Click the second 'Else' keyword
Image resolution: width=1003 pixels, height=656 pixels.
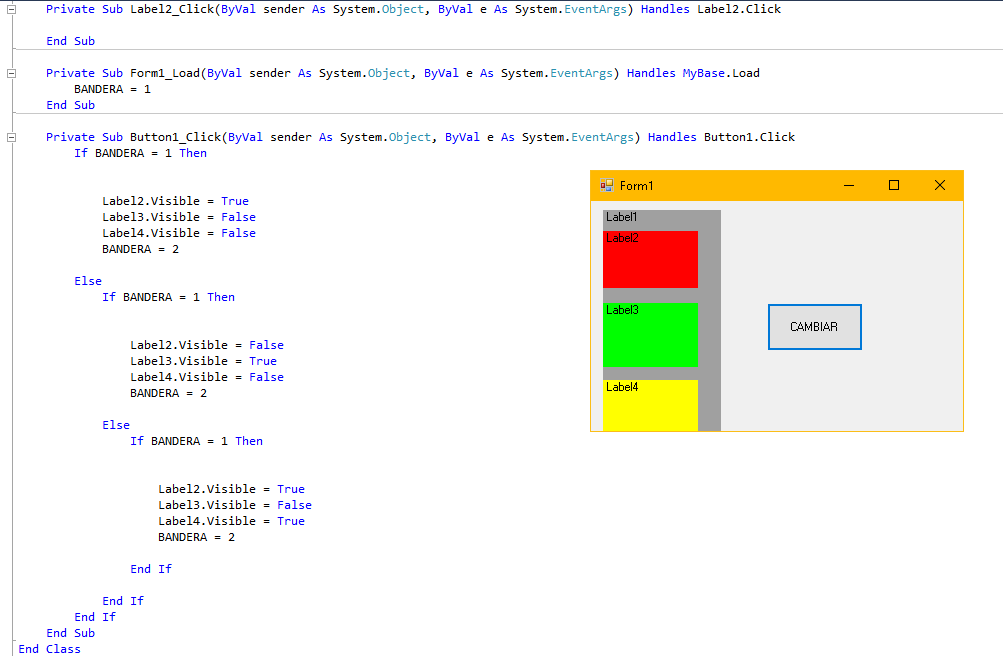coord(116,425)
